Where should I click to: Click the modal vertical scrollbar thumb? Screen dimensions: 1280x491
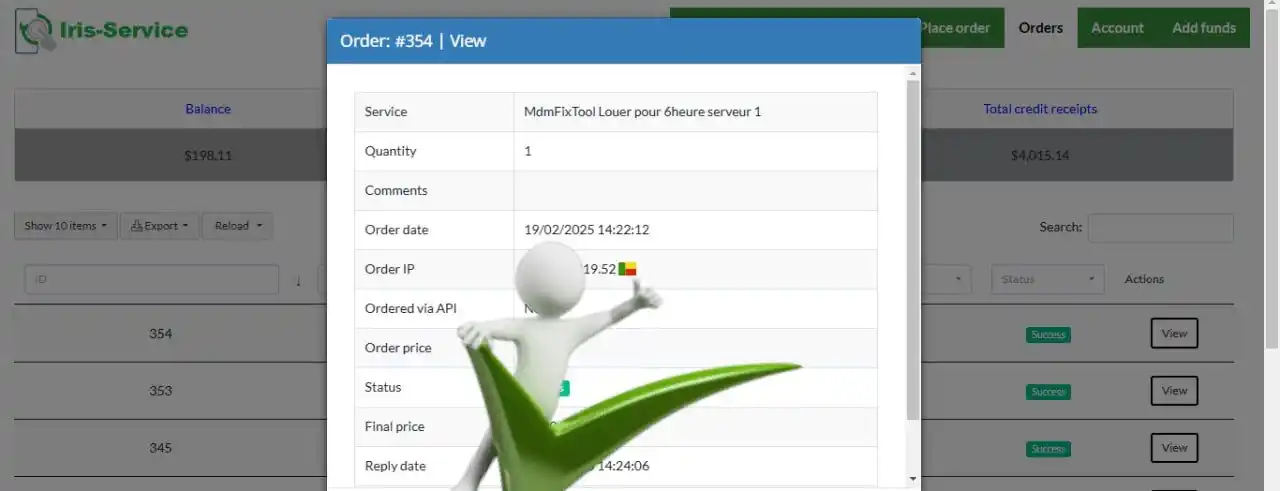coord(912,250)
